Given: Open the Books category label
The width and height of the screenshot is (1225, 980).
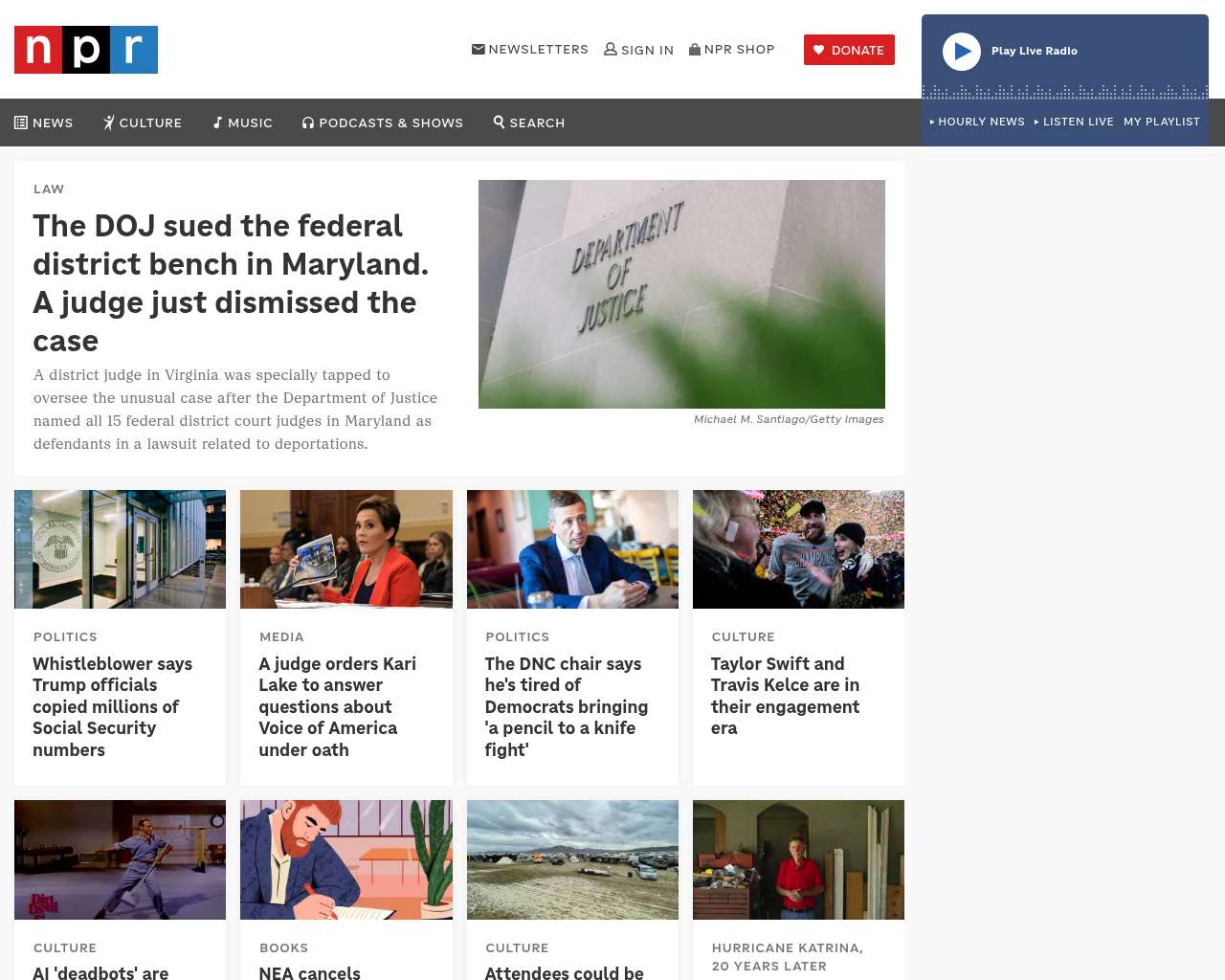Looking at the screenshot, I should 284,947.
